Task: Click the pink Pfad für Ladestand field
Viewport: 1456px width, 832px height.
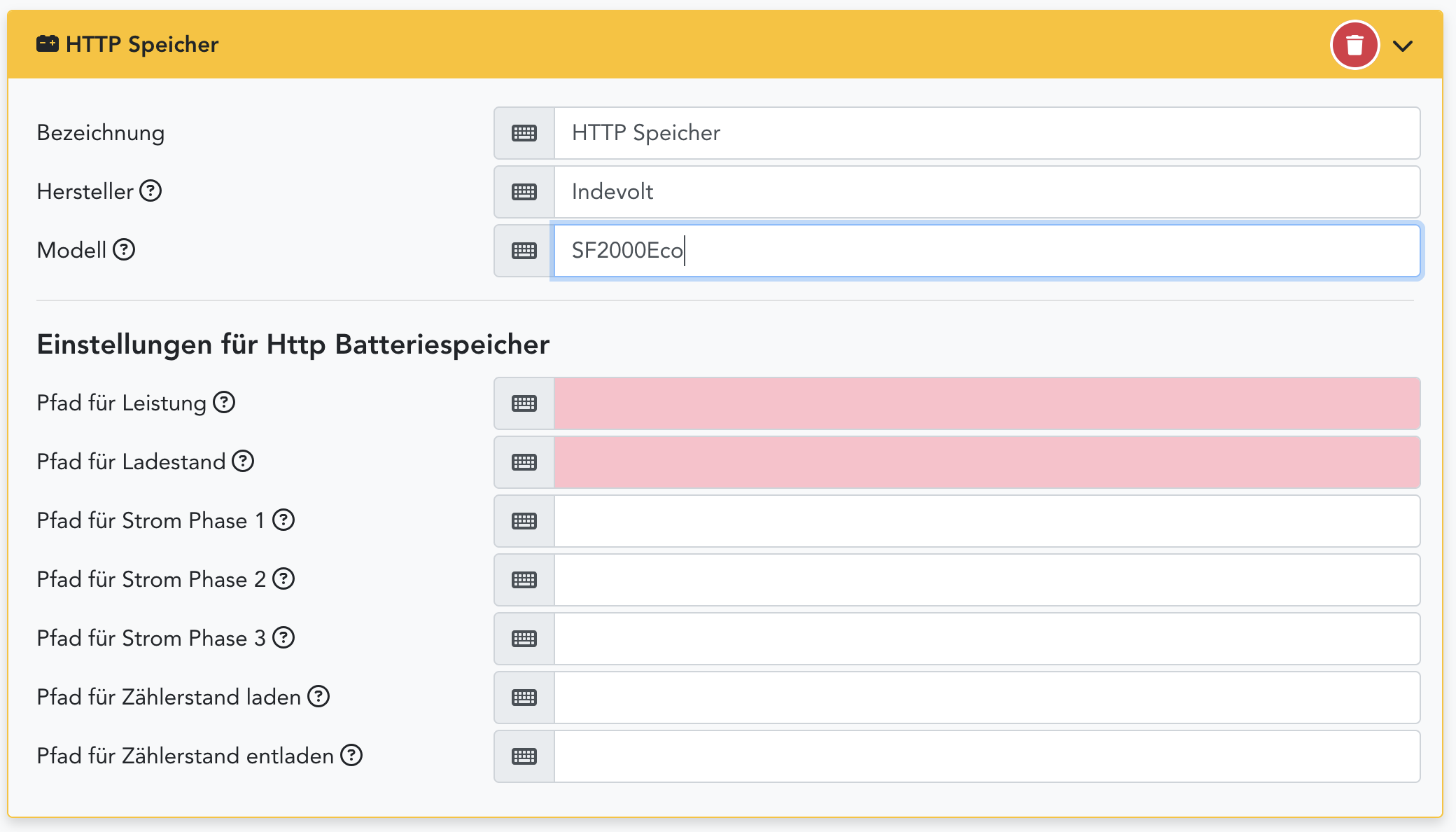Action: 986,462
